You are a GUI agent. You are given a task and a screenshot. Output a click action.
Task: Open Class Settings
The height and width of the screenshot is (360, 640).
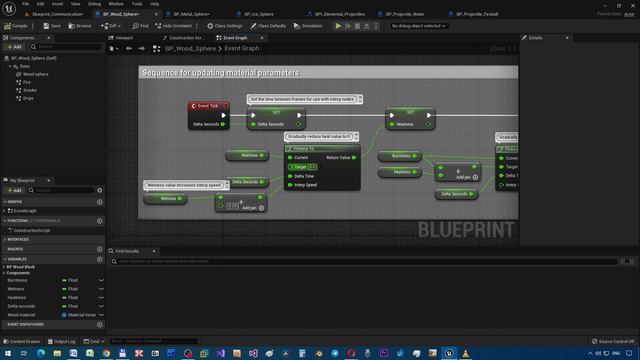pos(224,26)
